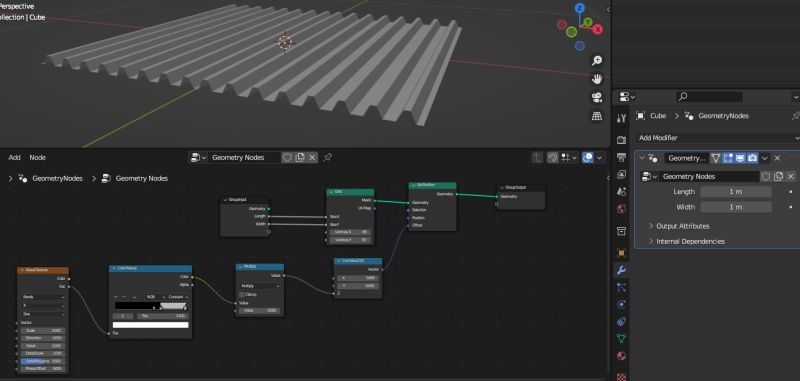Toggle the camera view icon in viewport
Screen dimensions: 800x381
[x=596, y=97]
